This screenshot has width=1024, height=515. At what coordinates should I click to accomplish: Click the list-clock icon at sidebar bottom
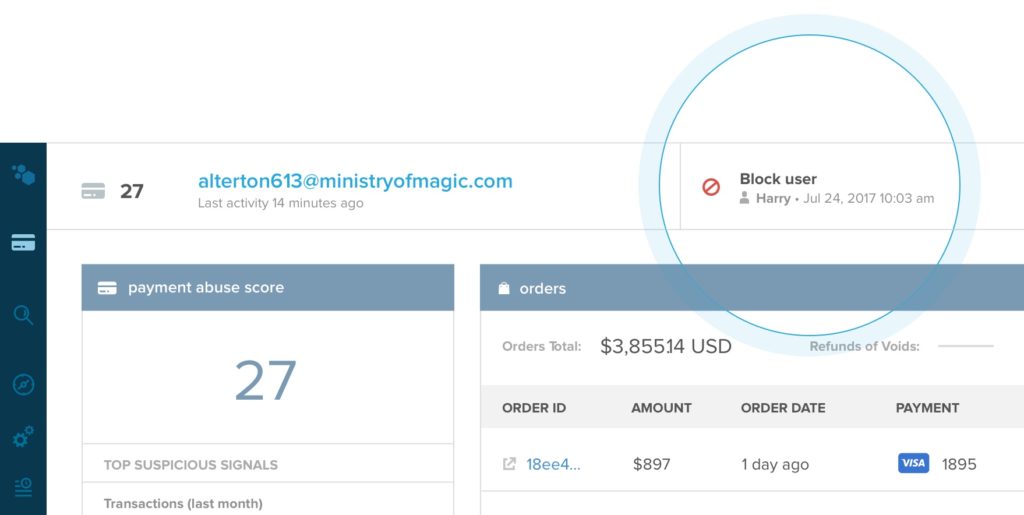pyautogui.click(x=23, y=488)
